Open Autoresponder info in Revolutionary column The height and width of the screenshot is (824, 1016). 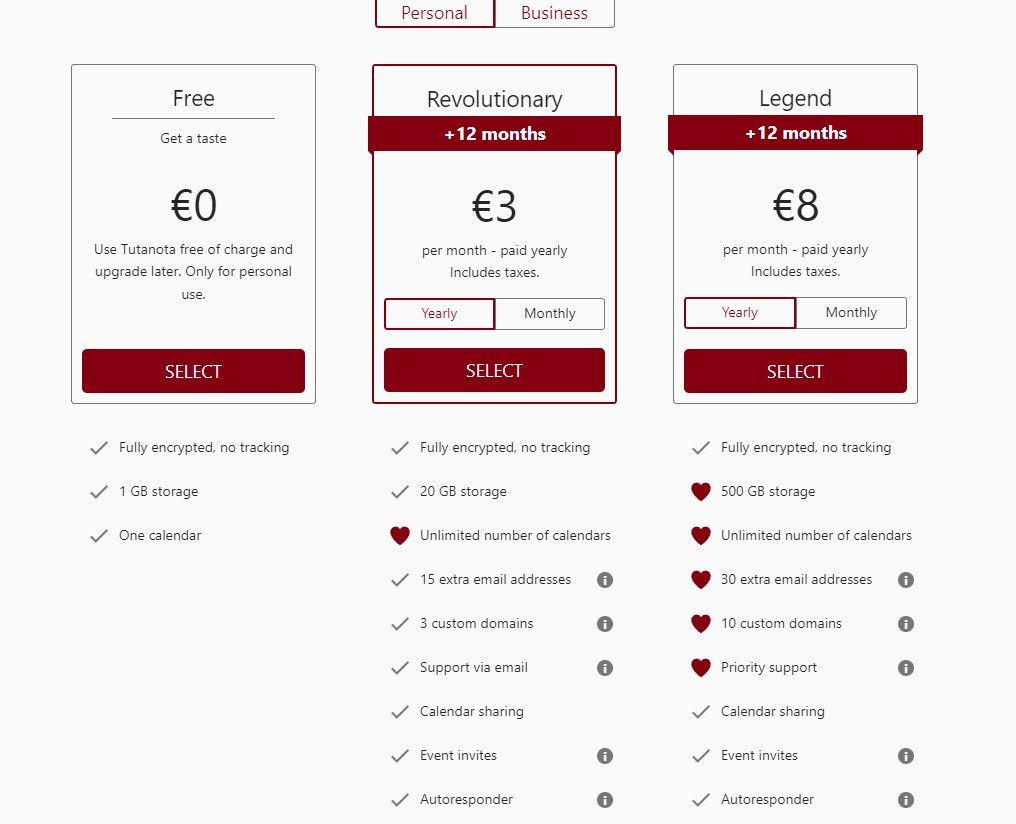(604, 800)
